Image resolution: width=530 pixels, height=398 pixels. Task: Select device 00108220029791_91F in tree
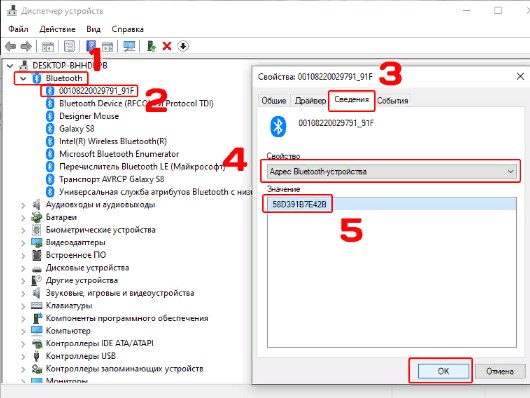(97, 91)
